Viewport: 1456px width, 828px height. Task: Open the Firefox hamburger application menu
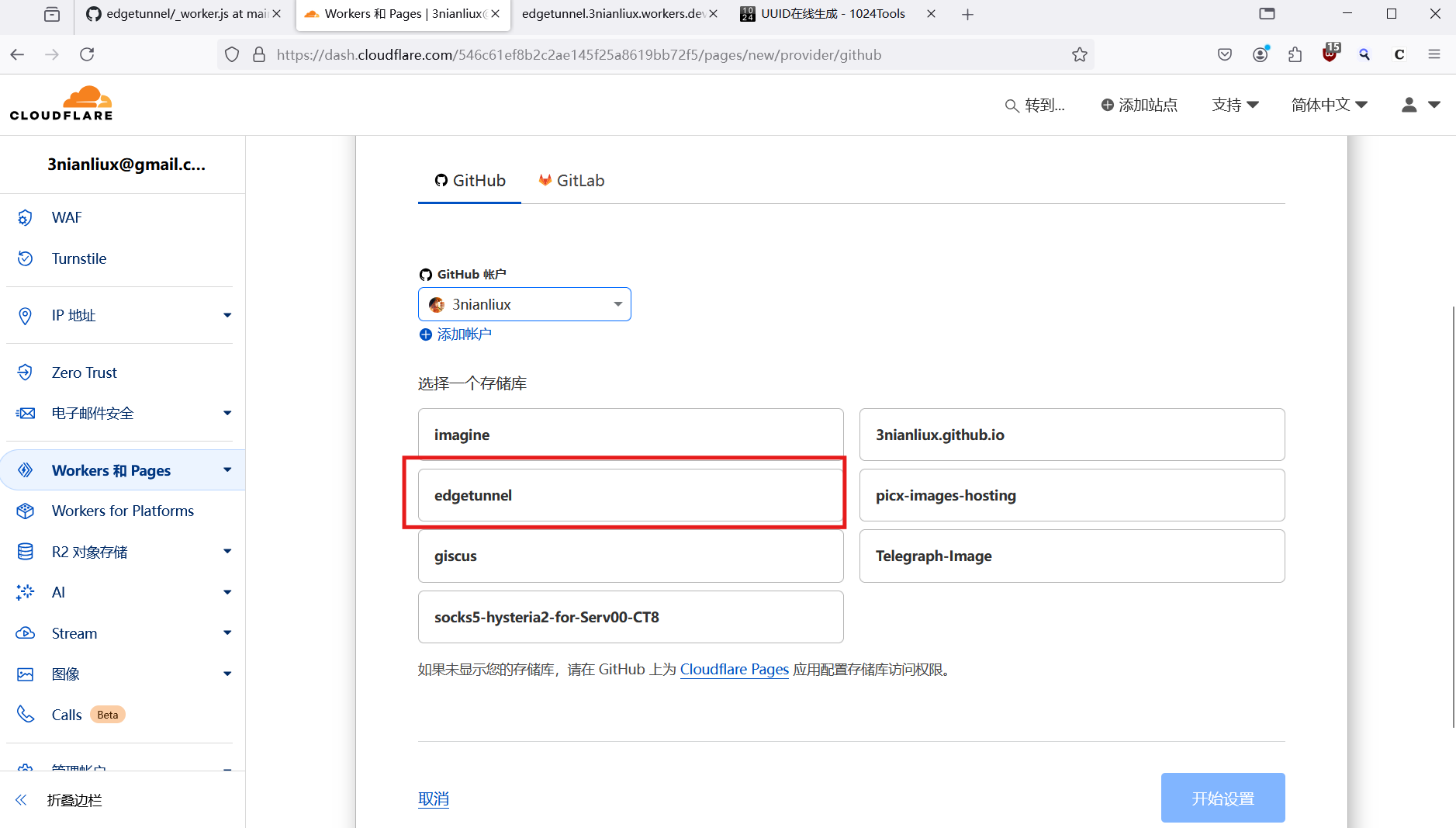tap(1434, 54)
